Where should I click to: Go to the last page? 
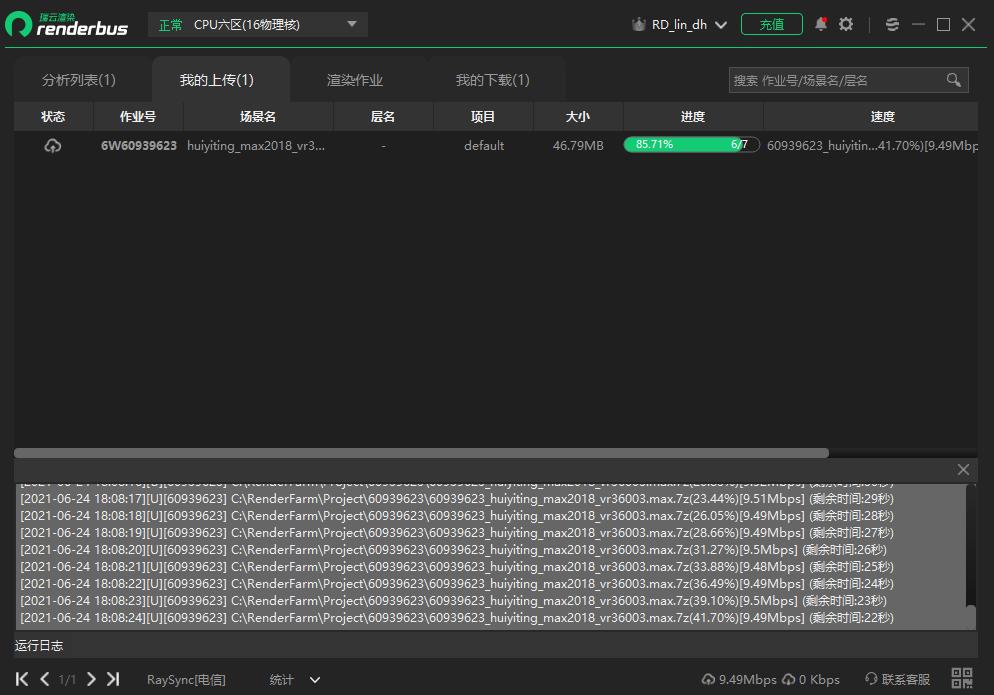pyautogui.click(x=113, y=679)
